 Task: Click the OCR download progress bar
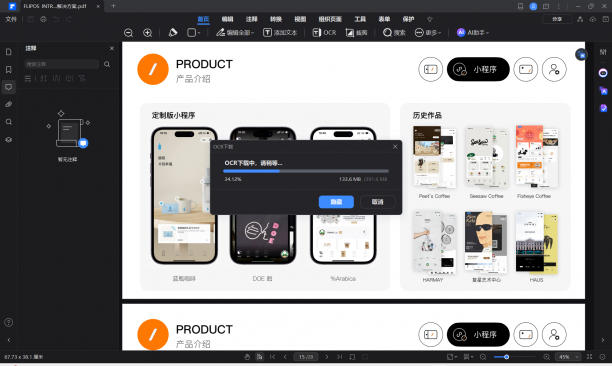tap(306, 171)
